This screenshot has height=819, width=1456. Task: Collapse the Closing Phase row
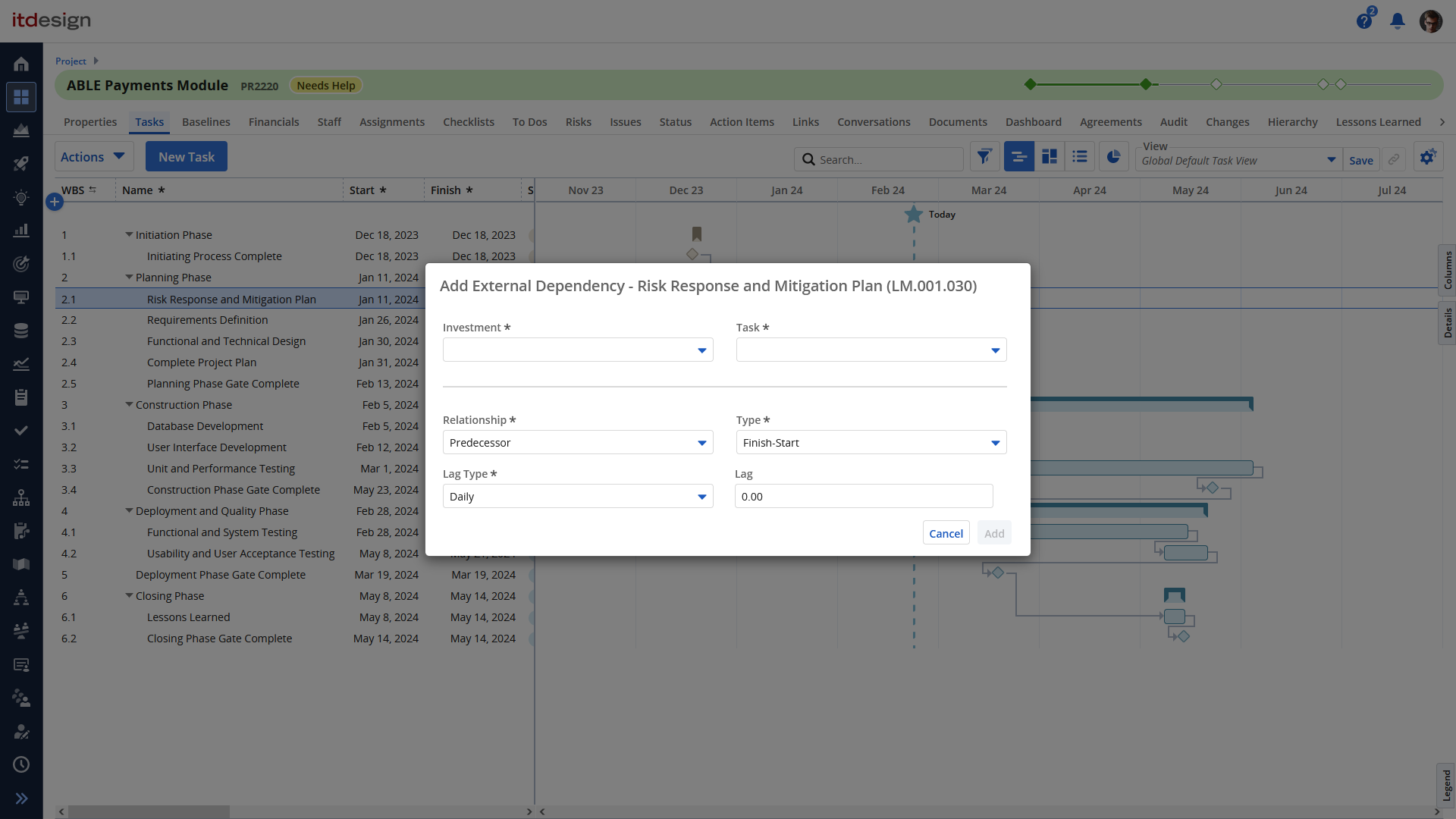coord(129,595)
